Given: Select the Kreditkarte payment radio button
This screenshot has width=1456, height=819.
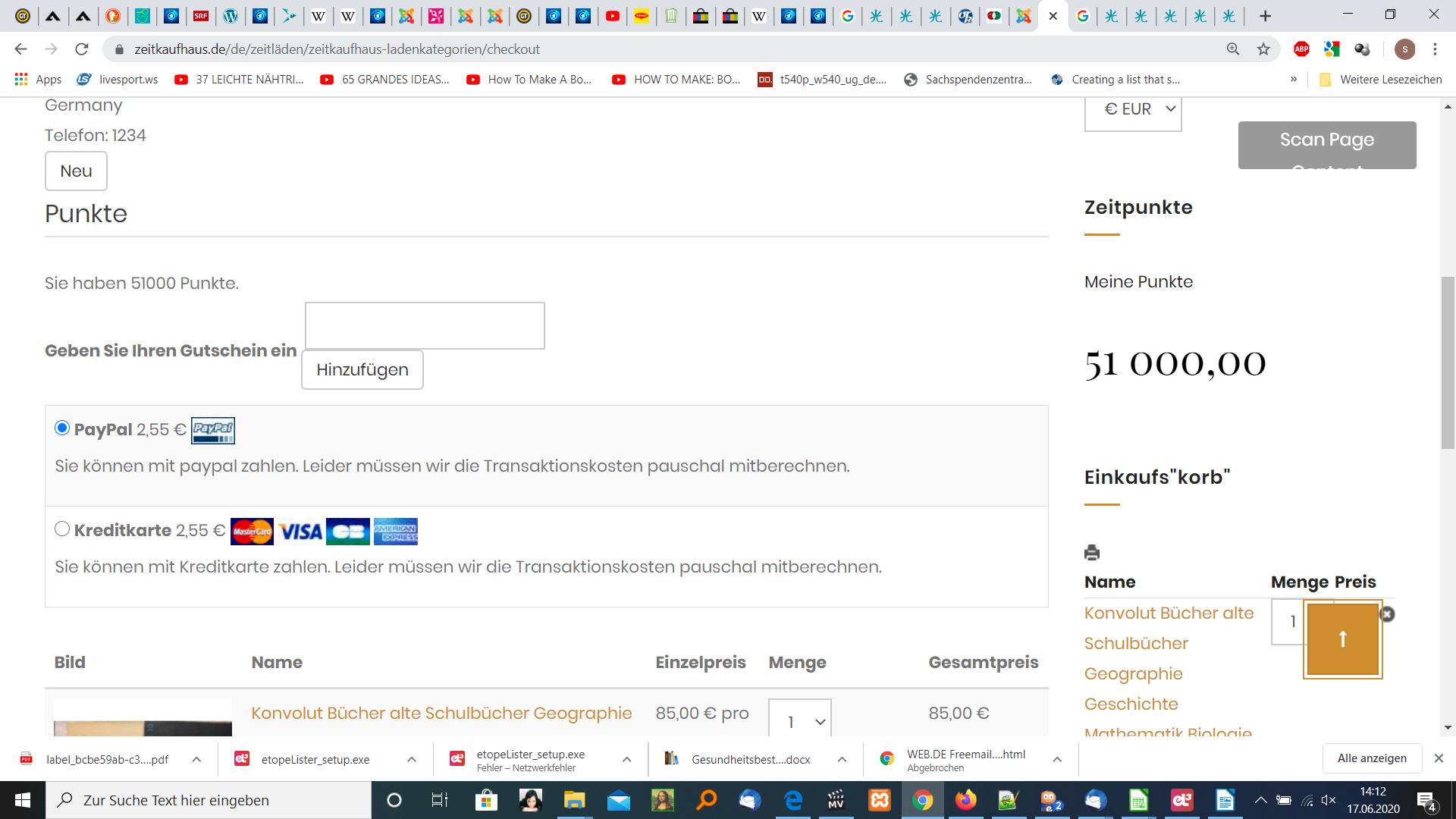Looking at the screenshot, I should pyautogui.click(x=62, y=529).
